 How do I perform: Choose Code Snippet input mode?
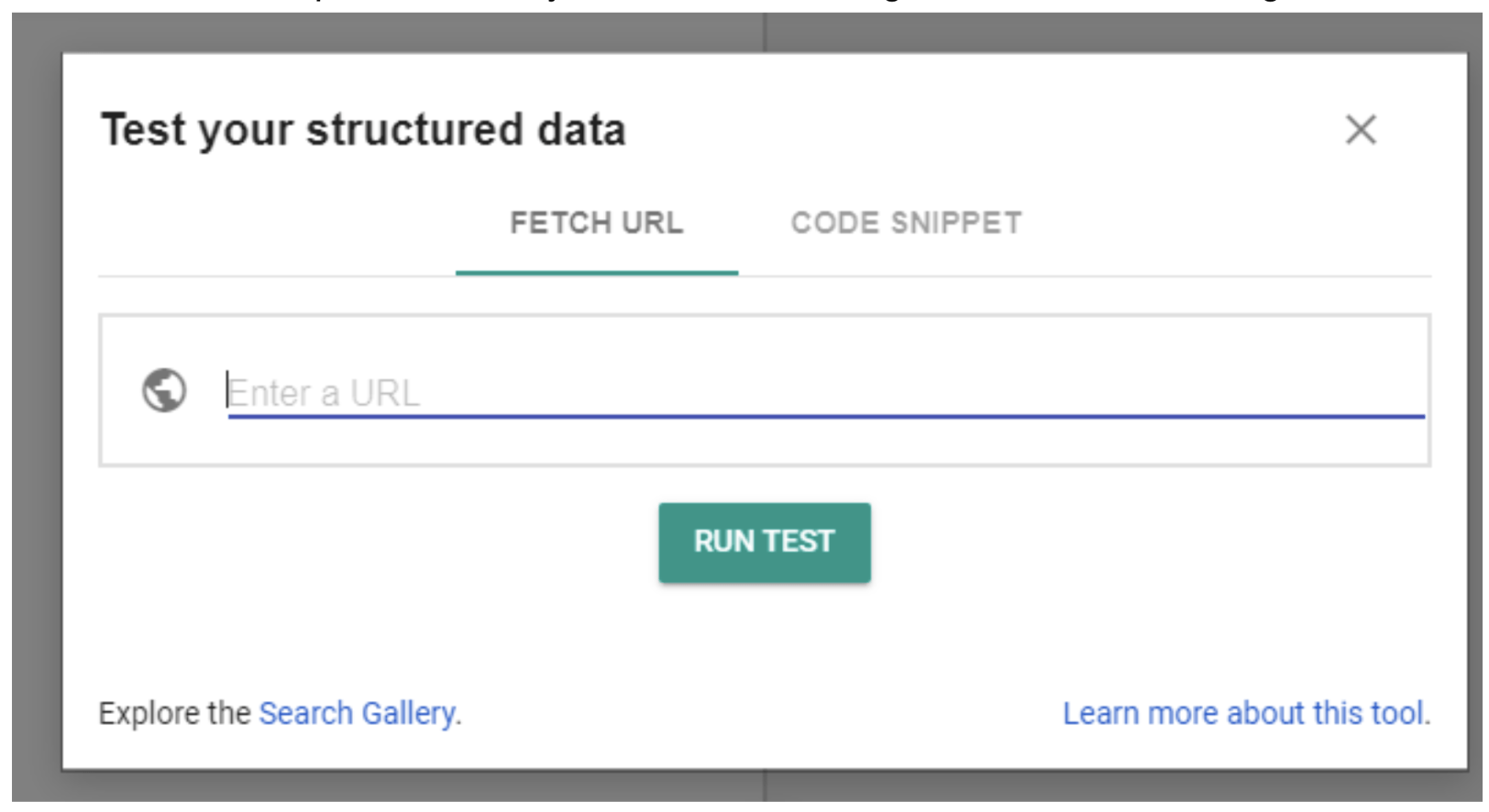coord(906,223)
